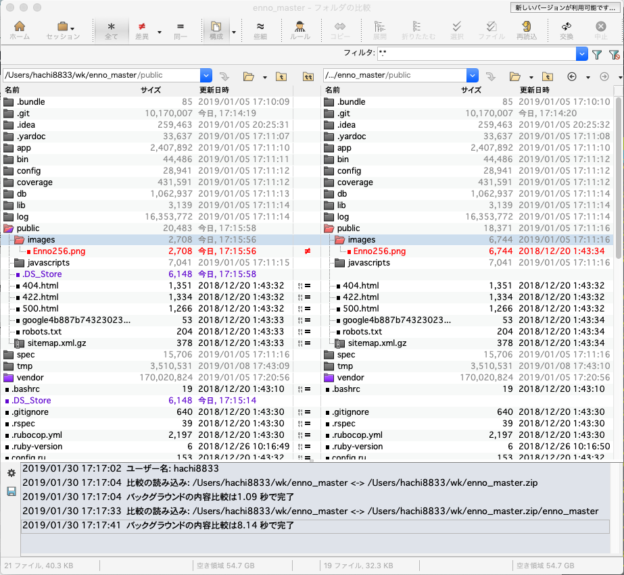Click the Structure (構成) toolbar button
The height and width of the screenshot is (575, 624).
point(213,28)
